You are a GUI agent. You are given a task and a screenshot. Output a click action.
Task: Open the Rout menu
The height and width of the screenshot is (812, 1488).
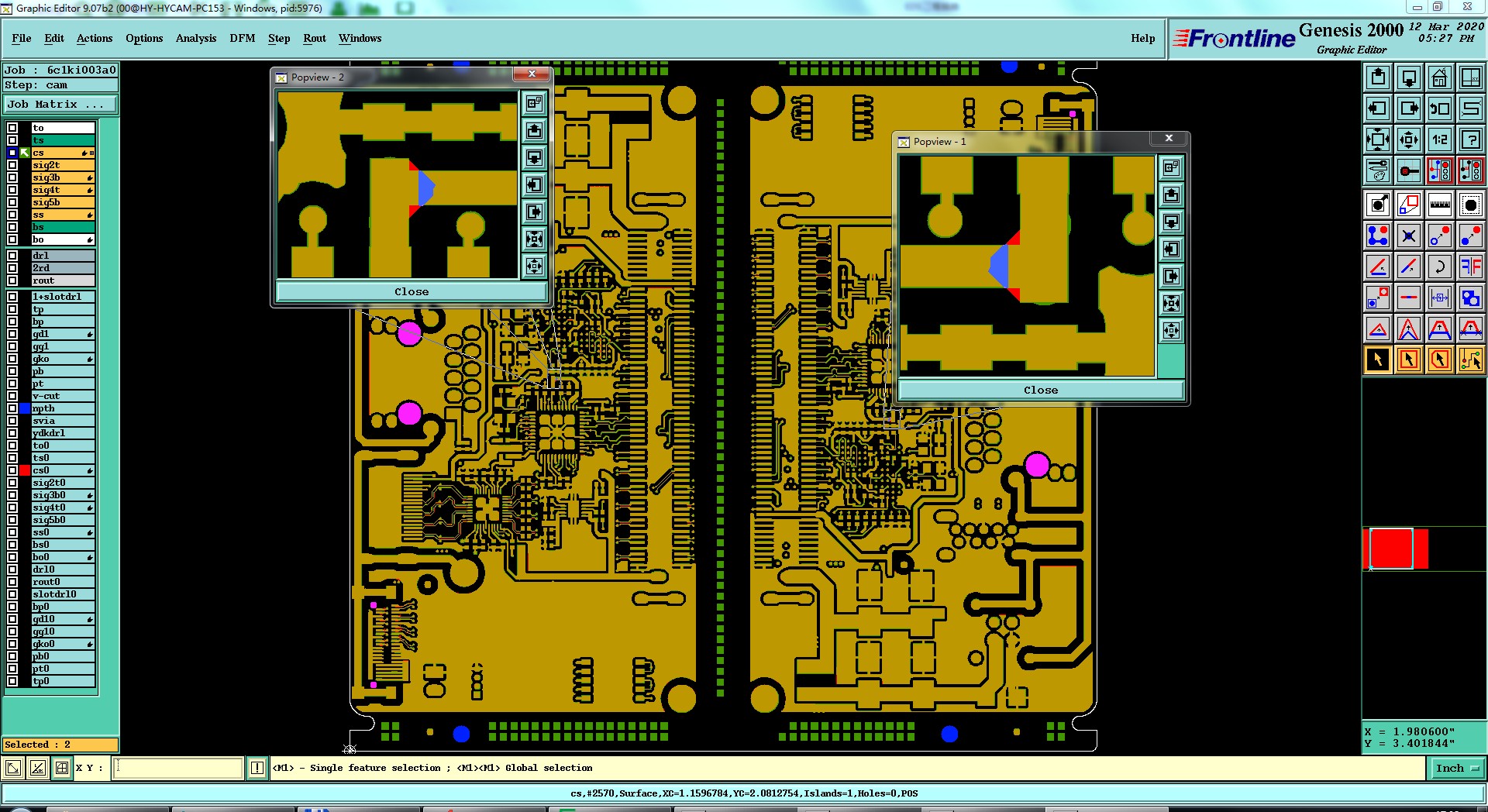tap(315, 38)
